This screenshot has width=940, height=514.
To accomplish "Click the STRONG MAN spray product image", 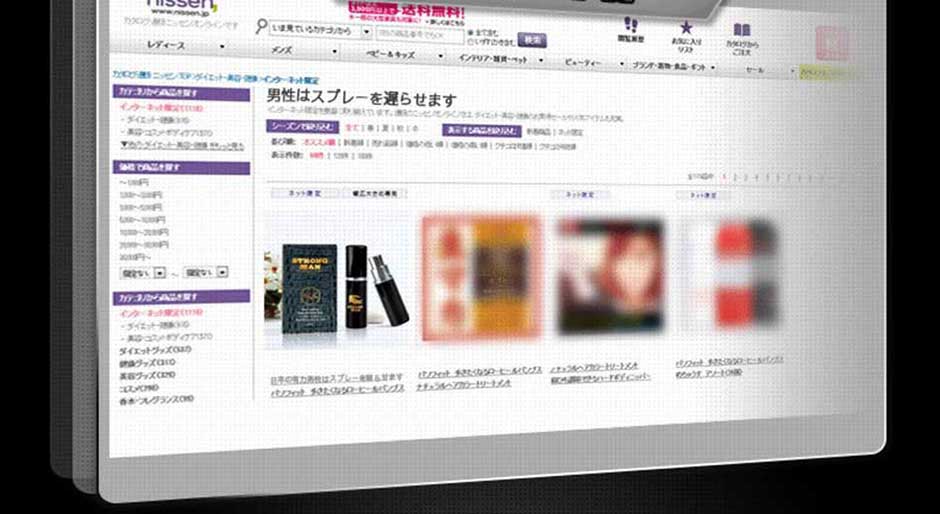I will pyautogui.click(x=338, y=288).
